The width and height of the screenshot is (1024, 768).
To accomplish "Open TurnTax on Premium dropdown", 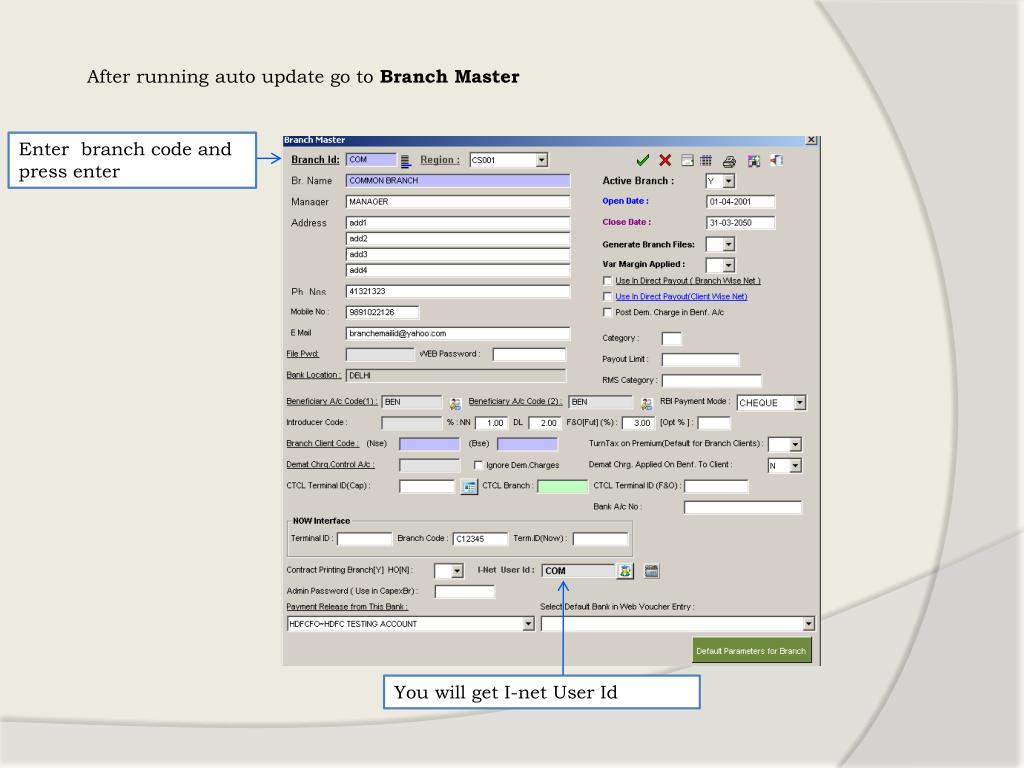I will (x=795, y=445).
